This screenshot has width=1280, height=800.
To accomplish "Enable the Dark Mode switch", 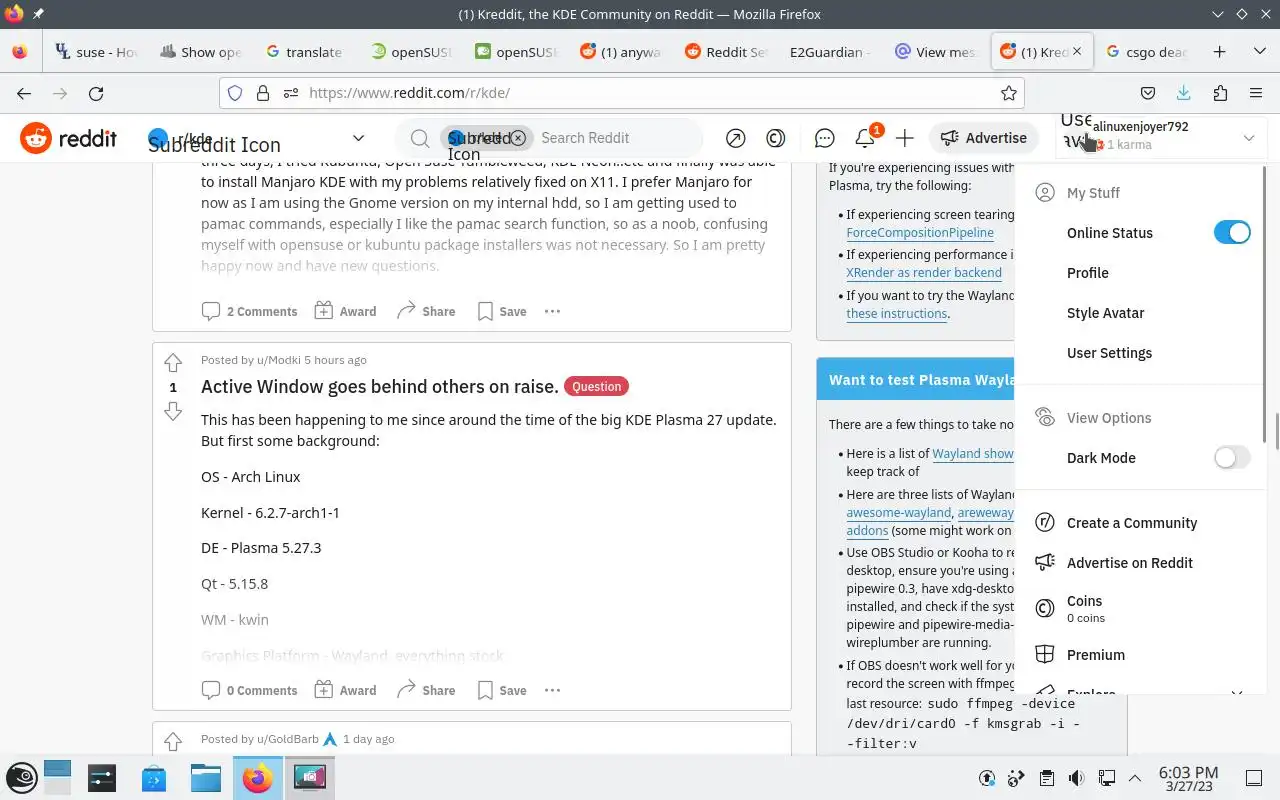I will (x=1232, y=458).
